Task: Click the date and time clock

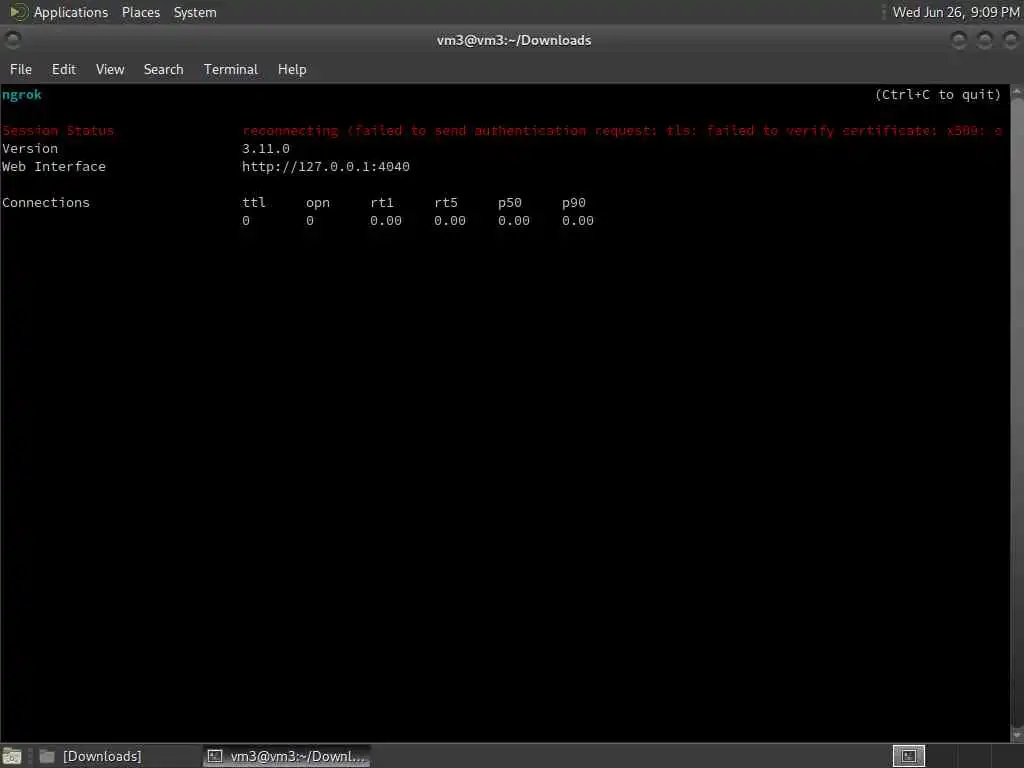Action: 955,12
